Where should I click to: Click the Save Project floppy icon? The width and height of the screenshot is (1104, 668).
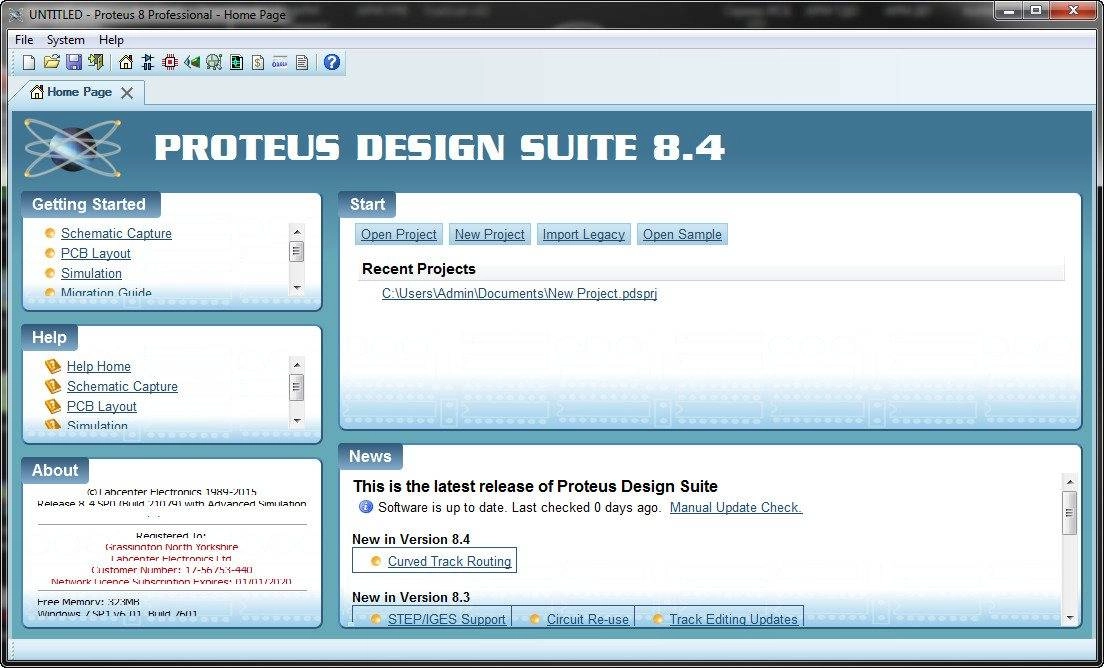pyautogui.click(x=74, y=63)
